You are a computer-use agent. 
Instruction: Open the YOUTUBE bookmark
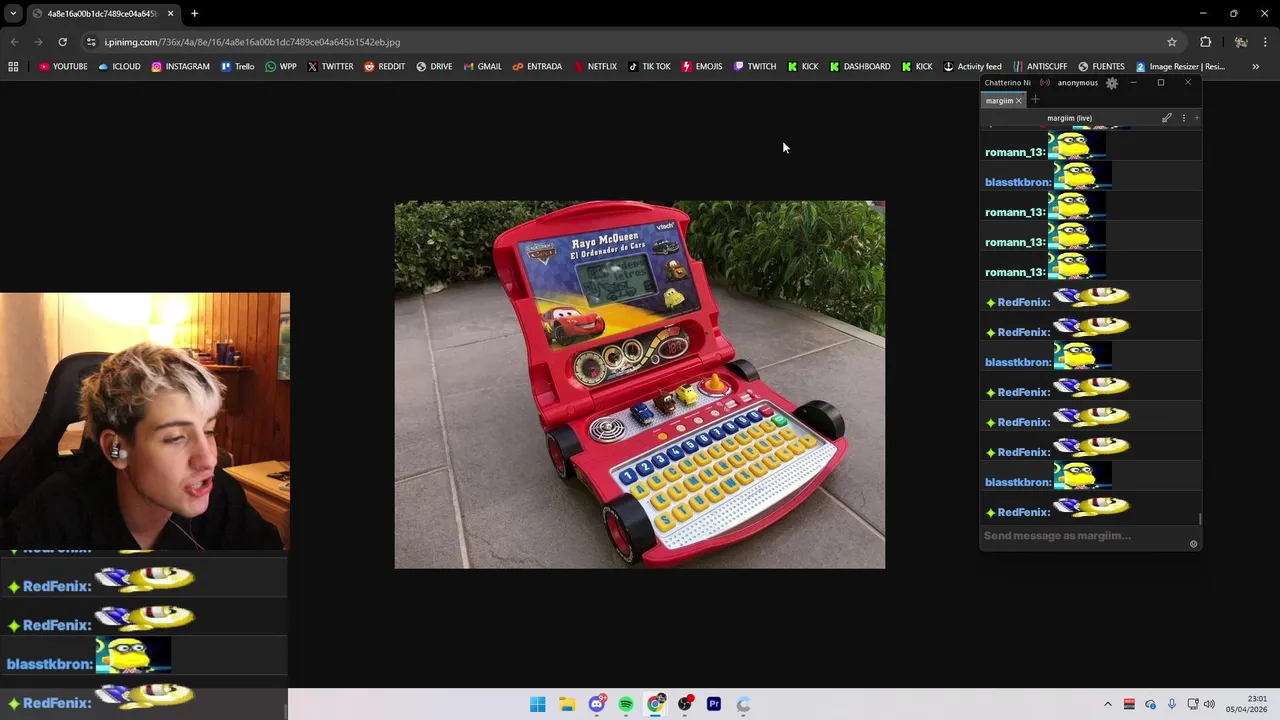(x=63, y=66)
